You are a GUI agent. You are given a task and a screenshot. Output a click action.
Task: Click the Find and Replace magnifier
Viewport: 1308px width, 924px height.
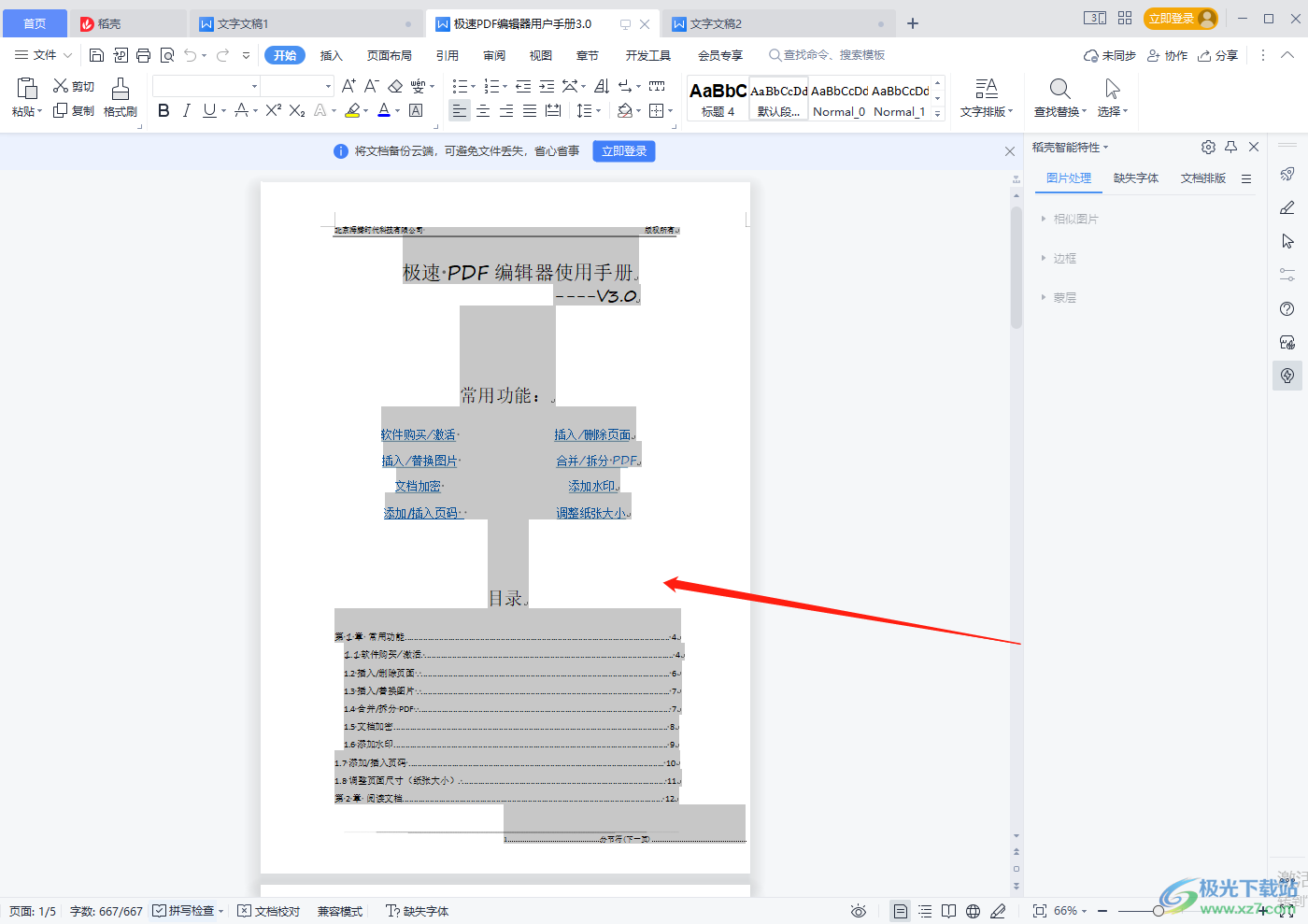coord(1059,89)
